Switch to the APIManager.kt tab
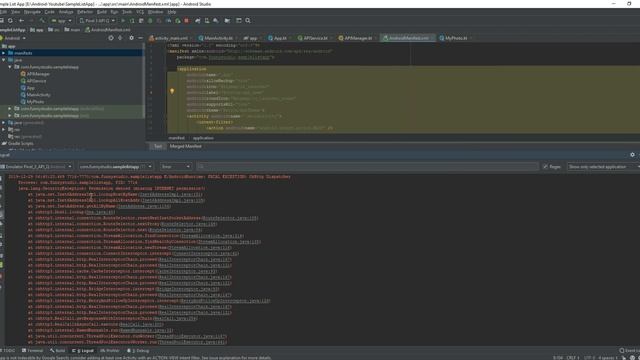The height and width of the screenshot is (360, 640). (358, 38)
